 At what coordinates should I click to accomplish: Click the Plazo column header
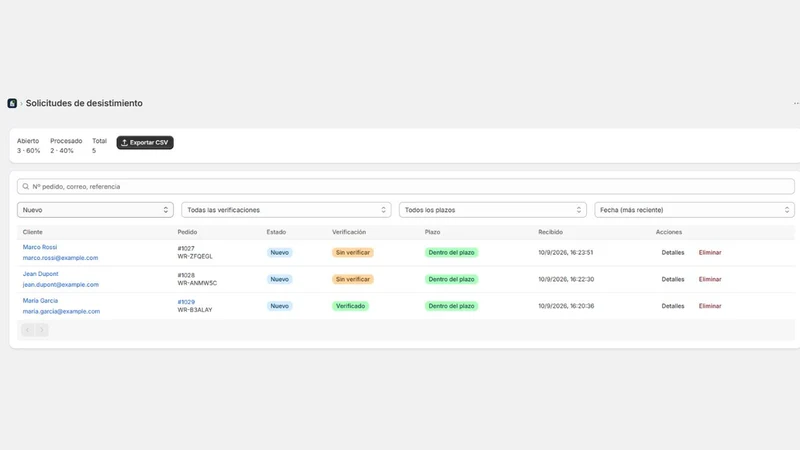point(432,232)
